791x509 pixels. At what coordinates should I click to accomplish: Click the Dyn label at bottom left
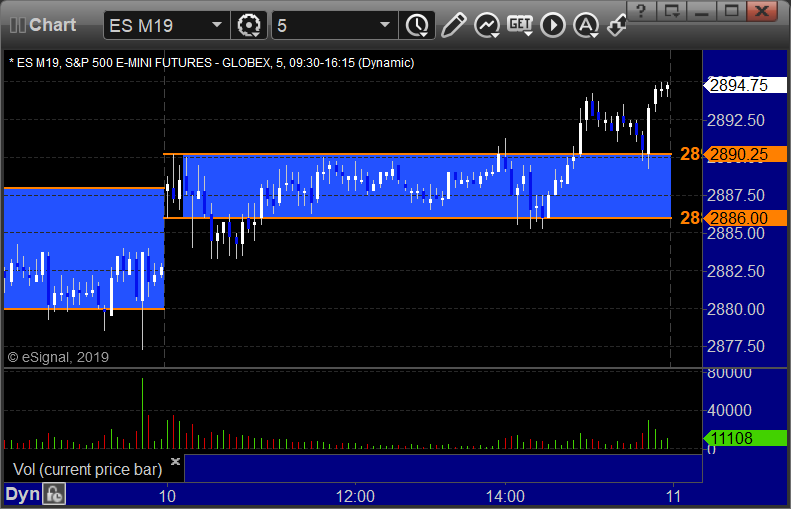[x=22, y=494]
